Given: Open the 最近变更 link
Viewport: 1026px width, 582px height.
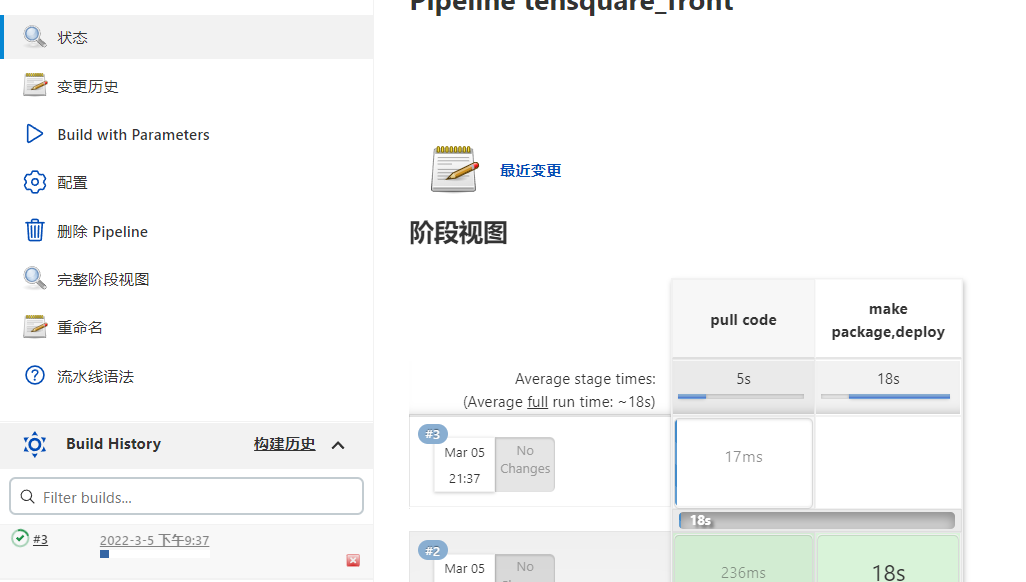Looking at the screenshot, I should tap(530, 170).
